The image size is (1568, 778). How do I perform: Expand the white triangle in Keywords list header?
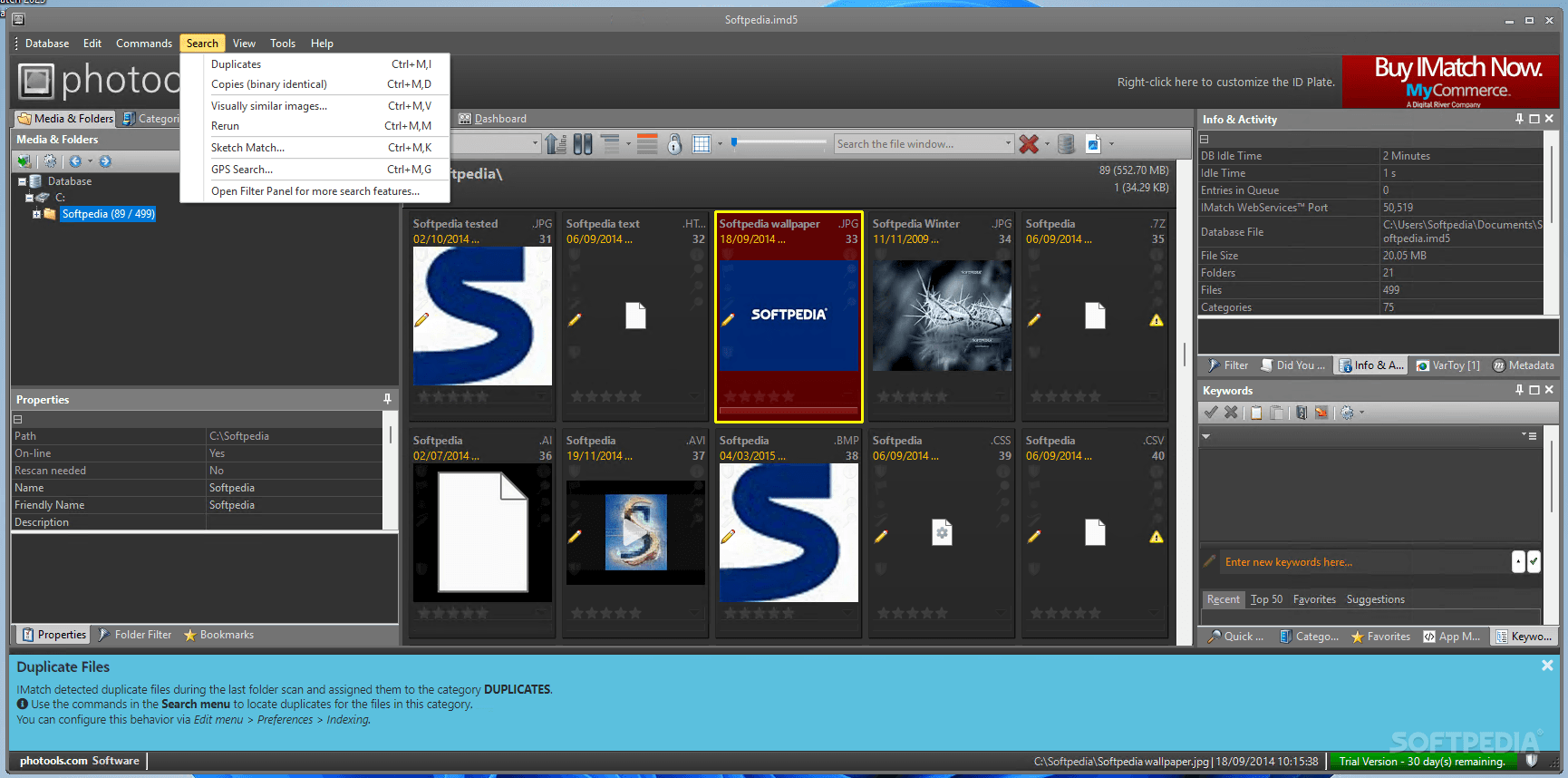1205,436
